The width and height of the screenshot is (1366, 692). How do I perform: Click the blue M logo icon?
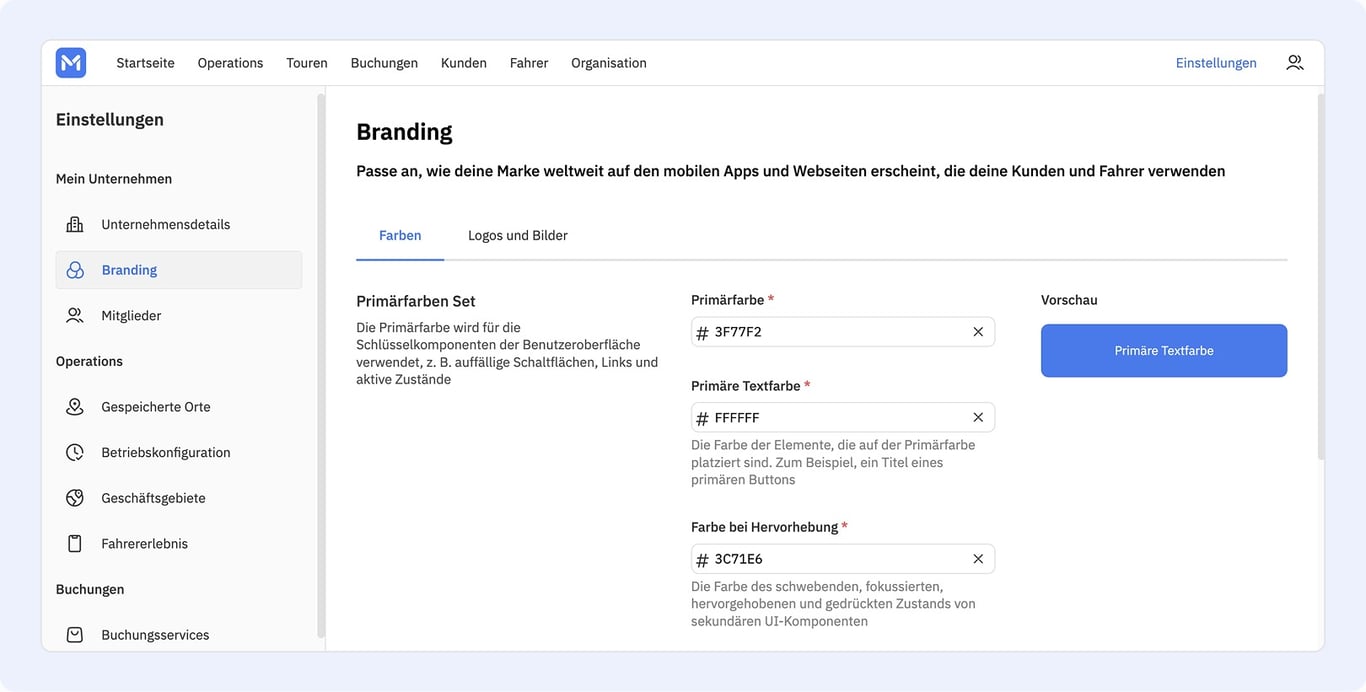click(71, 63)
